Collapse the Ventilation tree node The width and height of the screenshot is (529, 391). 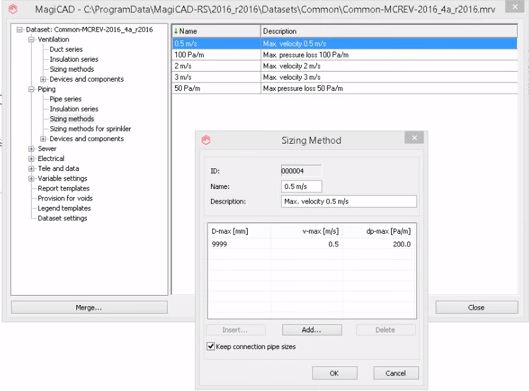tap(31, 39)
